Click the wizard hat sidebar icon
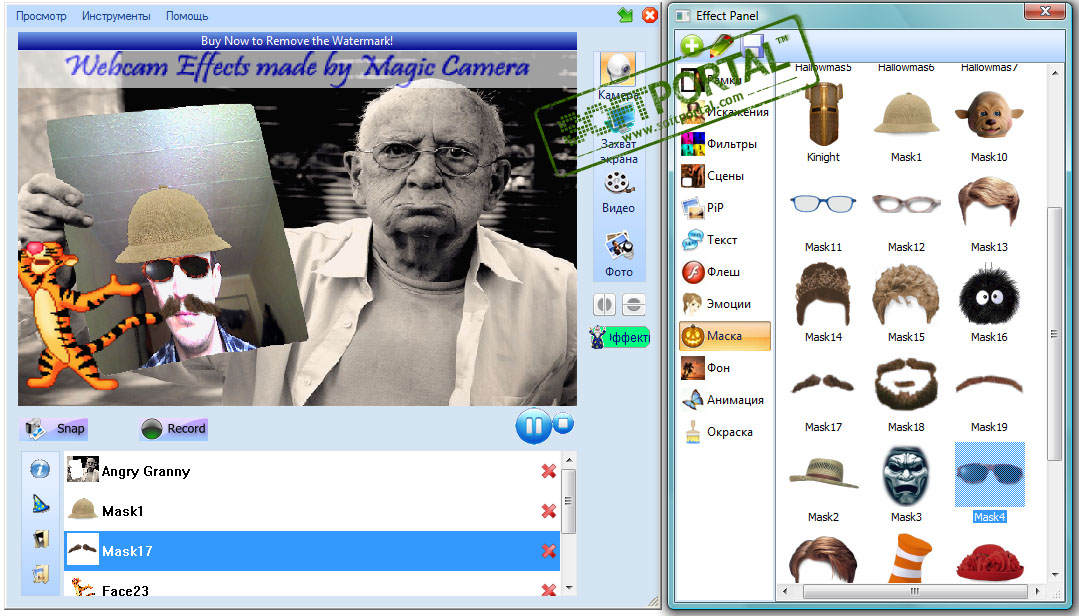 pyautogui.click(x=41, y=505)
